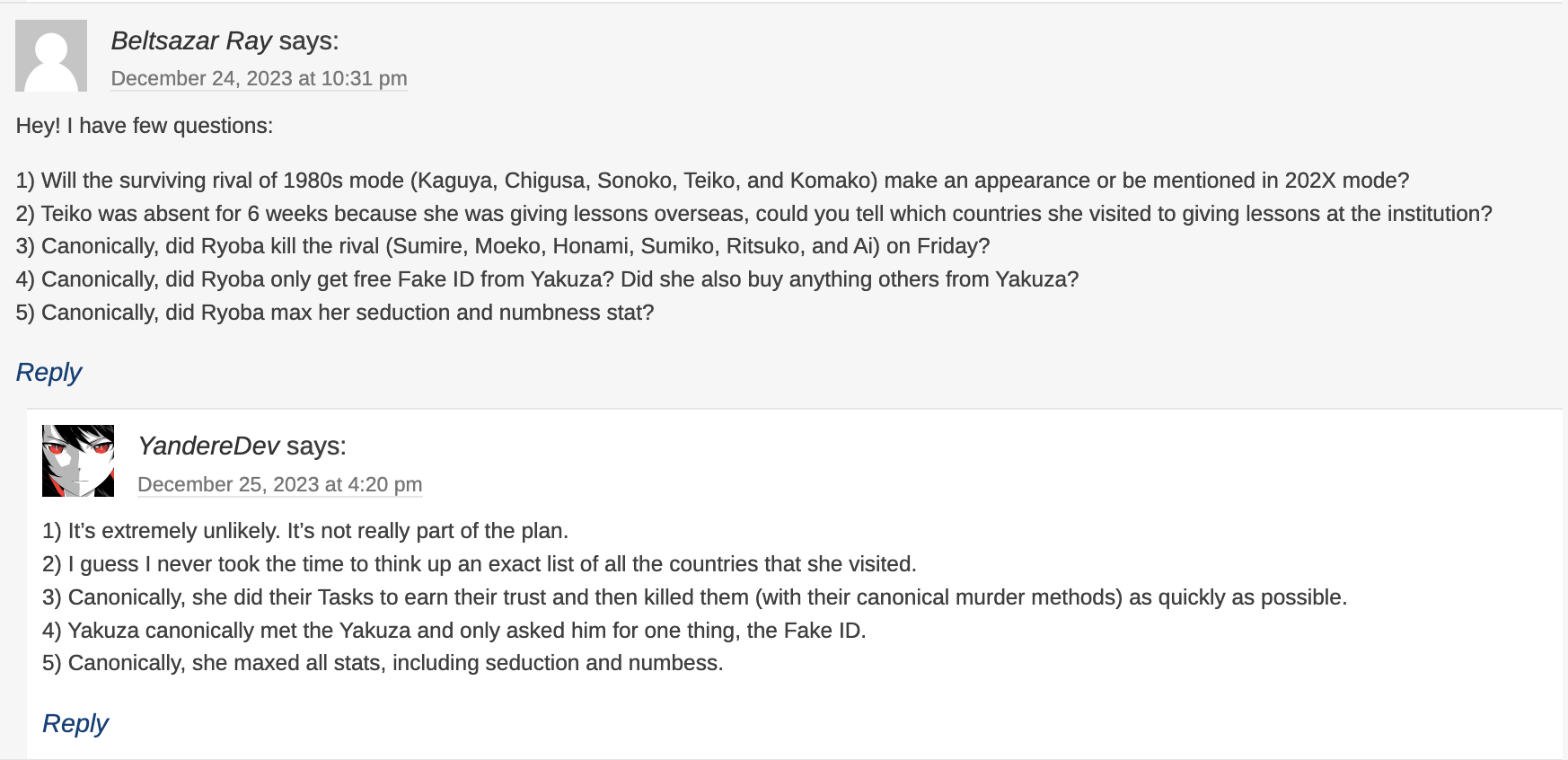This screenshot has width=1568, height=760.
Task: Click the word "says:" after YandereDev
Action: tap(316, 446)
